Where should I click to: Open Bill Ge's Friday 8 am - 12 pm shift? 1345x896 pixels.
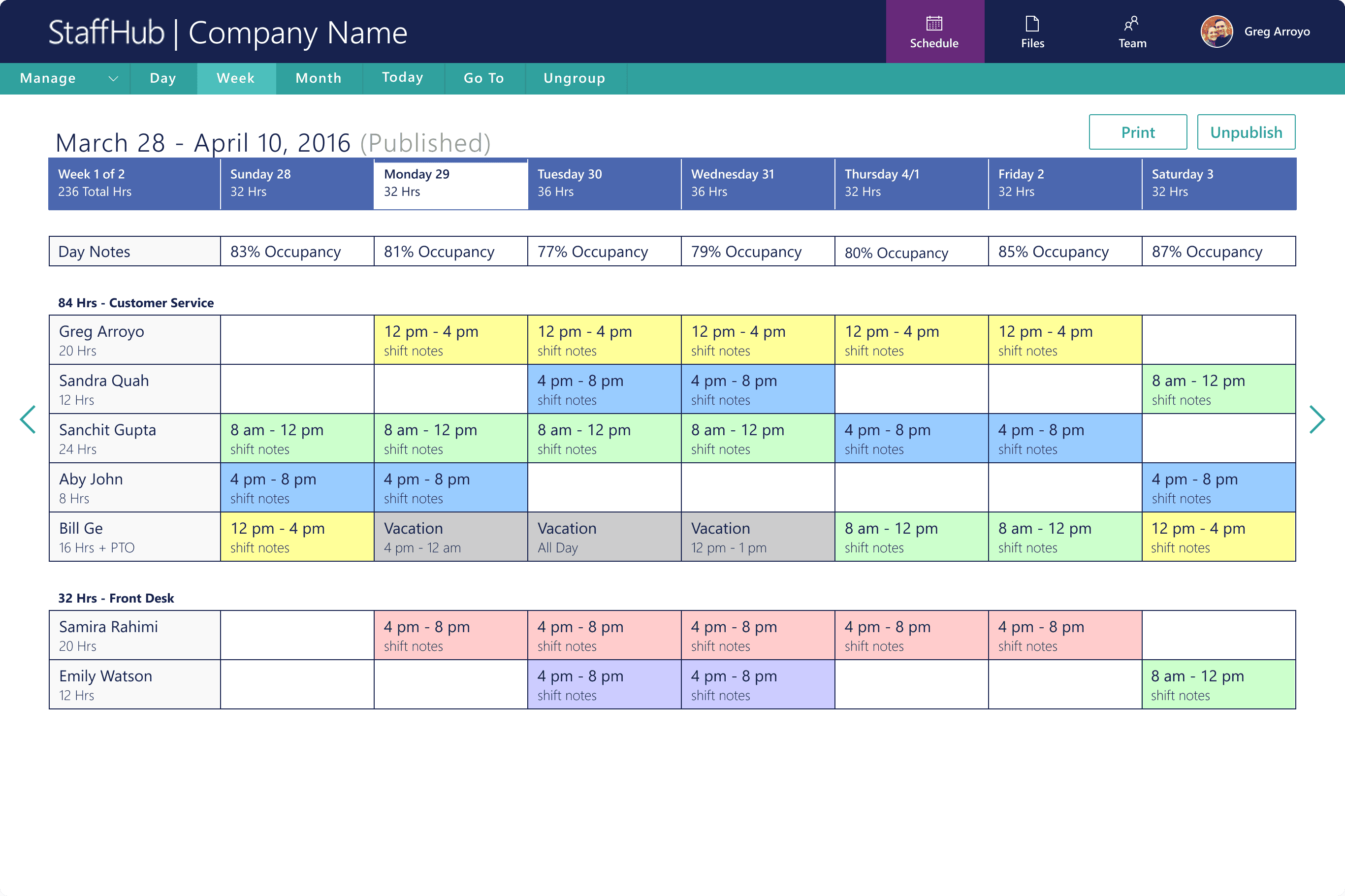(x=1065, y=537)
